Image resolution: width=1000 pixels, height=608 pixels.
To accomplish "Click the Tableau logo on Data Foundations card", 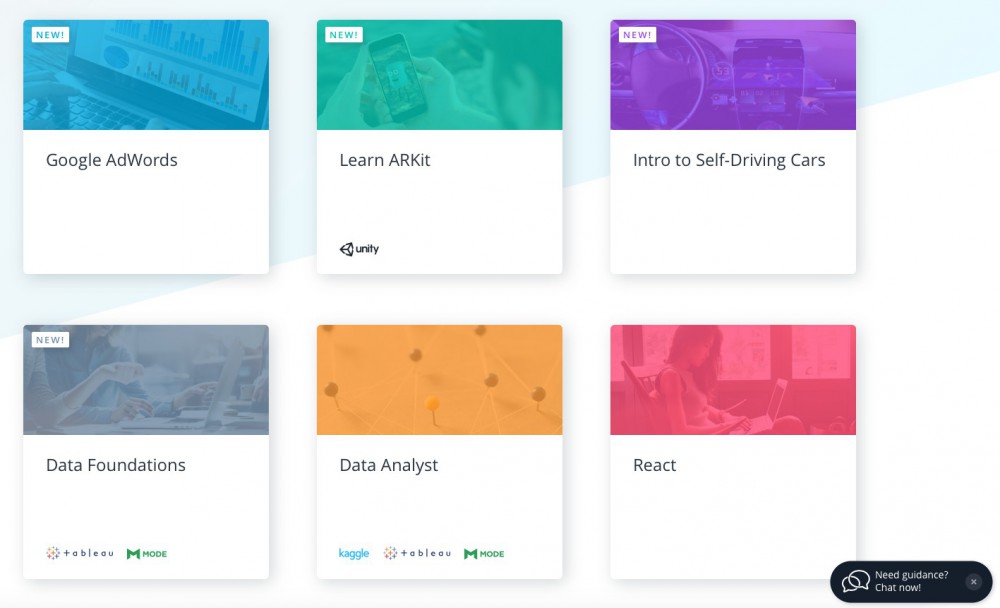I will coord(80,553).
